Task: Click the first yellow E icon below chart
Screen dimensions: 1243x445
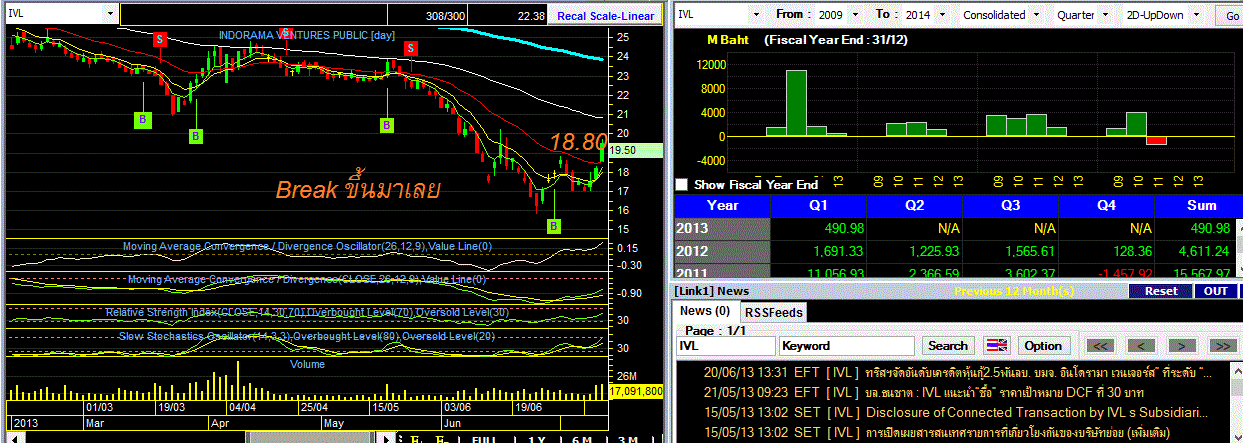Action: coord(414,439)
